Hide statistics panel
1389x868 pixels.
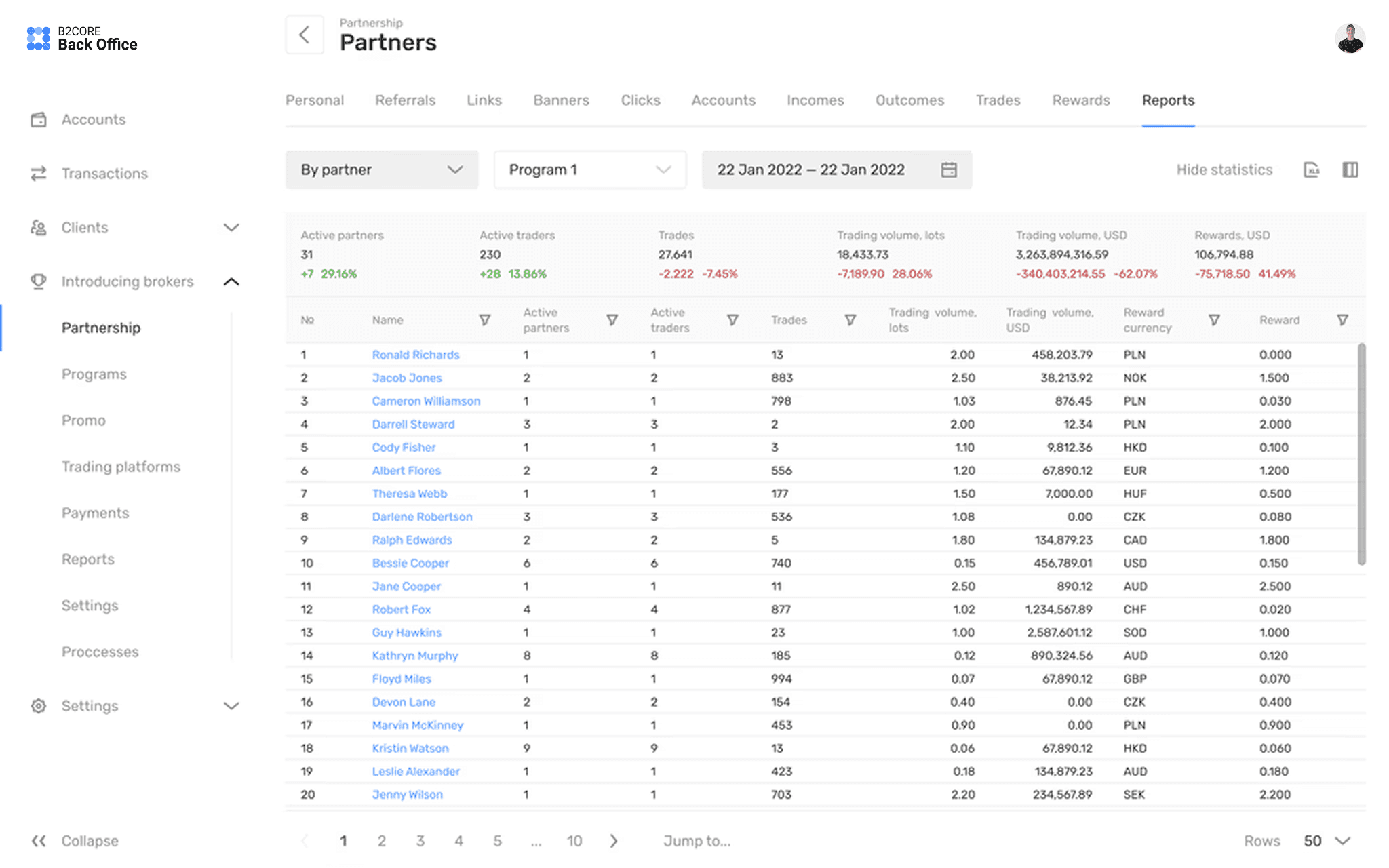(x=1224, y=170)
